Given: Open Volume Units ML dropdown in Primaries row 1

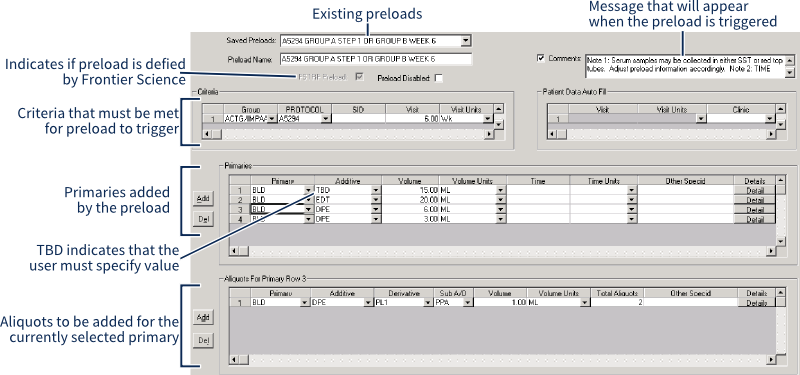Looking at the screenshot, I should (x=501, y=190).
